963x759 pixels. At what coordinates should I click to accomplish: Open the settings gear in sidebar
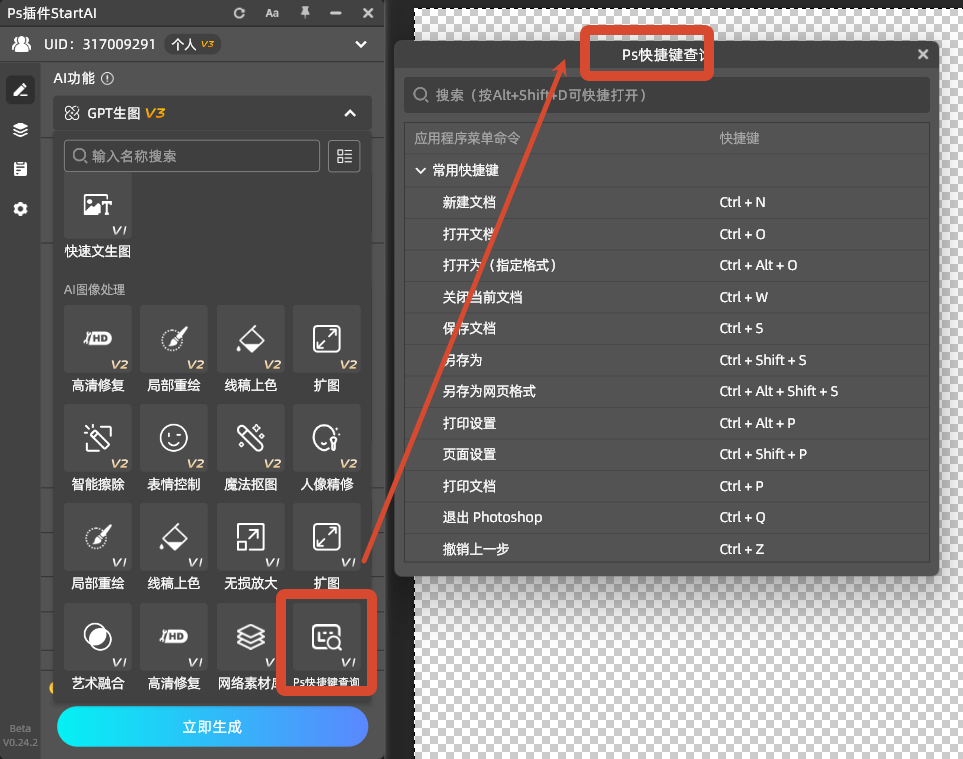point(20,209)
